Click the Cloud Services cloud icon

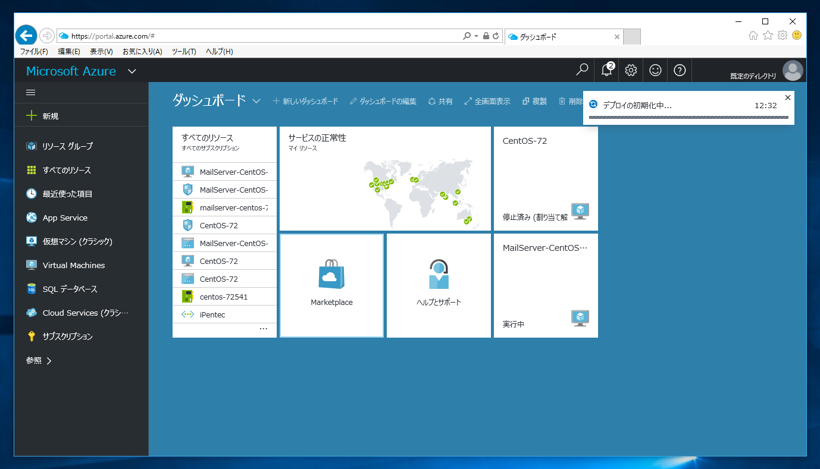pyautogui.click(x=31, y=313)
